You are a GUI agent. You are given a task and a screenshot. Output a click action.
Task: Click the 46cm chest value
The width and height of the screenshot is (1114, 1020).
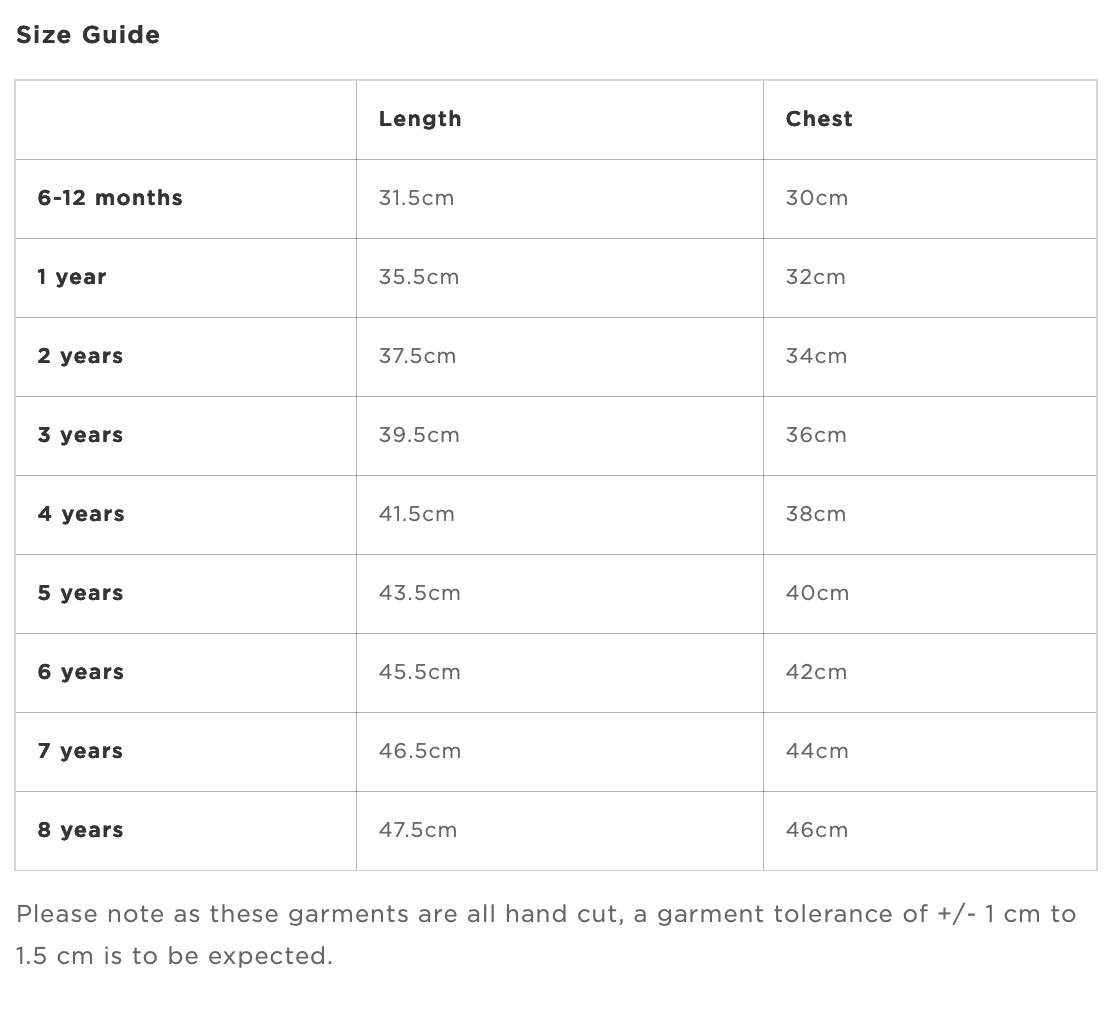(817, 830)
